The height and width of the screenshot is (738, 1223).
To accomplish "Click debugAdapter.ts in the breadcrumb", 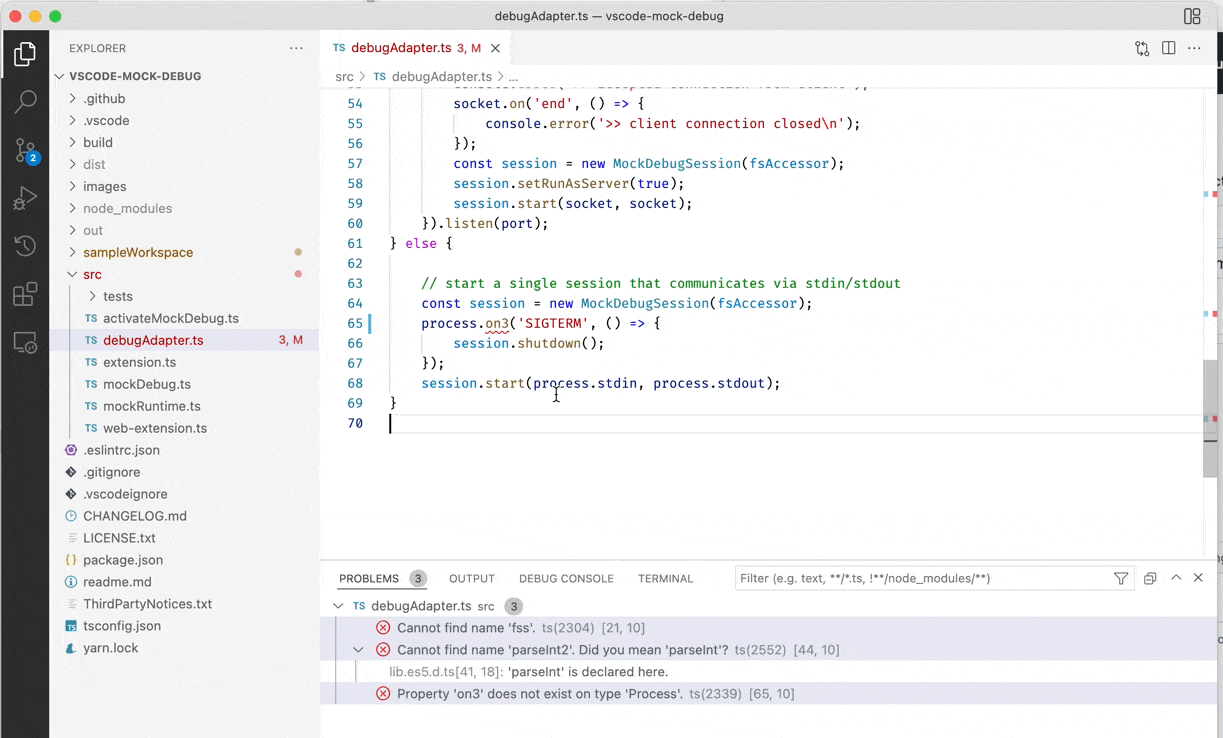I will tap(441, 76).
